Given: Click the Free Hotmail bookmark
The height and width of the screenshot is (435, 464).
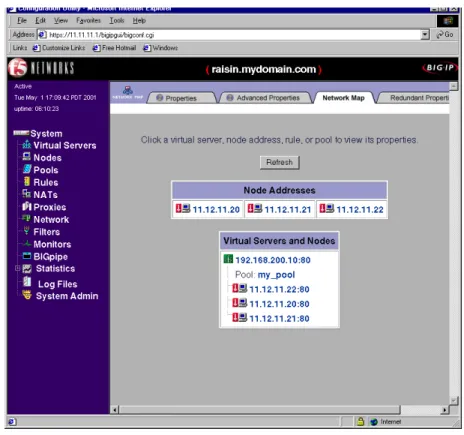Looking at the screenshot, I should [x=114, y=48].
